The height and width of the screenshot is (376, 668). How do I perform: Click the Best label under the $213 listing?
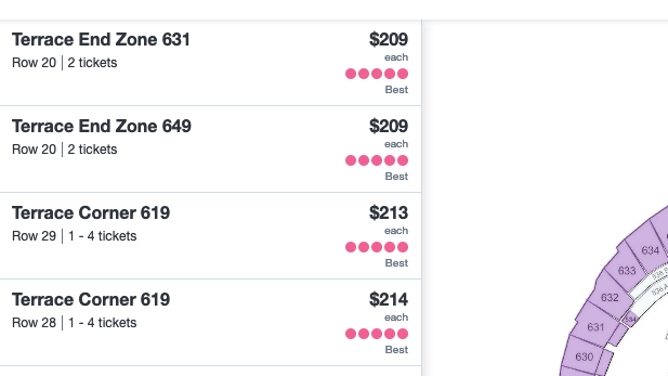[x=396, y=263]
